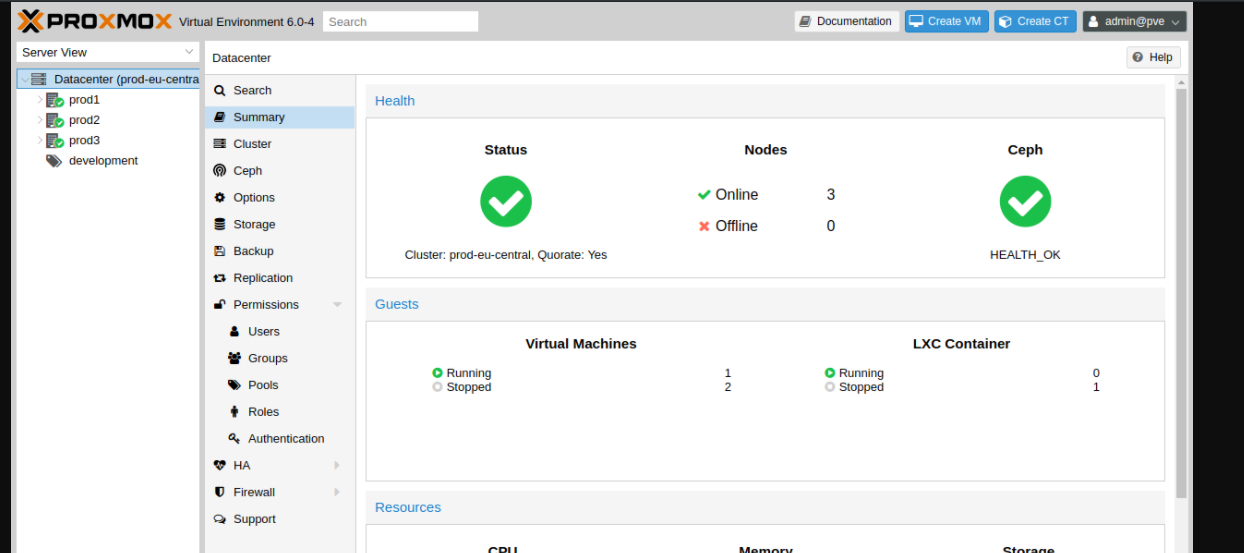Select development pool in the tree
1244x553 pixels.
click(103, 161)
